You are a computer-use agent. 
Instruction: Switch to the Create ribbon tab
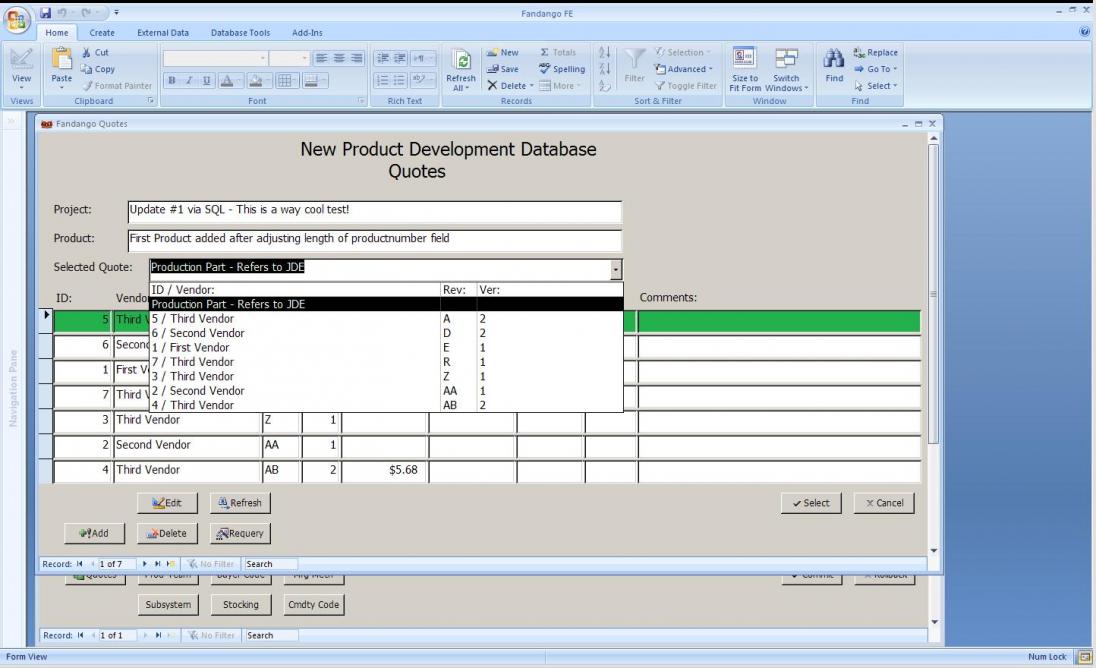pyautogui.click(x=102, y=33)
